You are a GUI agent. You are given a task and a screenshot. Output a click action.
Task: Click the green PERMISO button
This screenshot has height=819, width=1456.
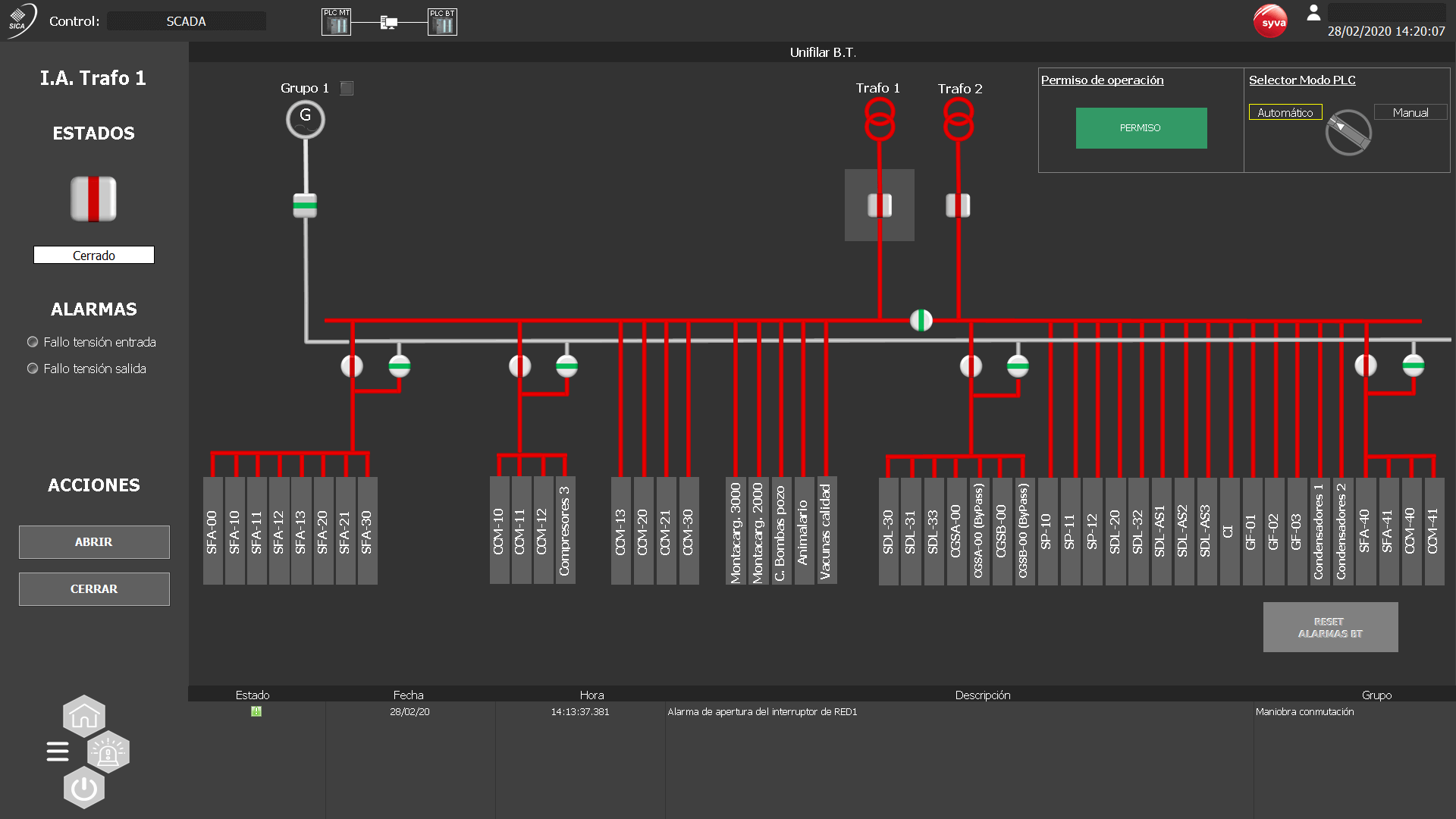1141,128
